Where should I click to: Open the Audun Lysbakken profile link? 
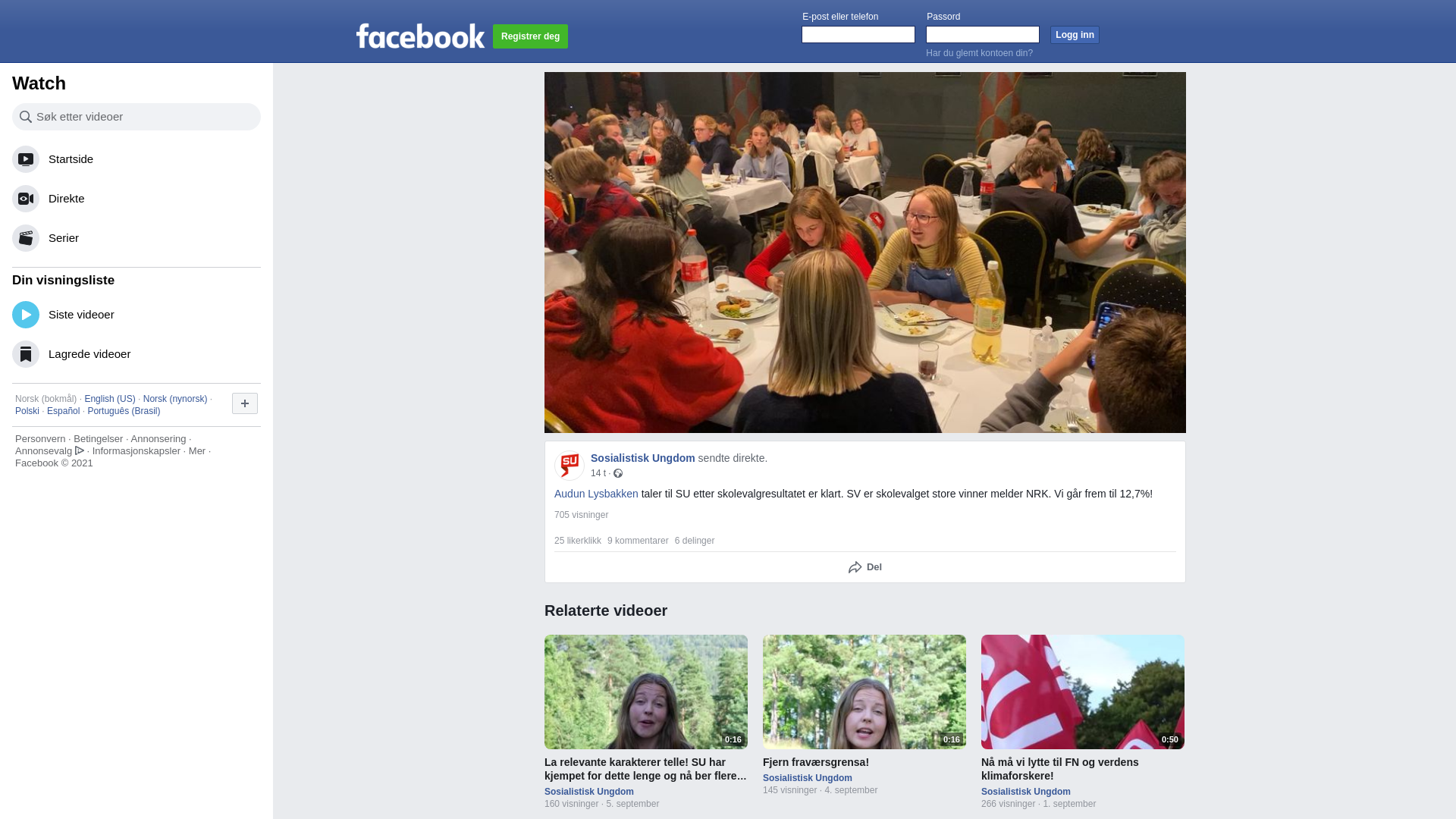pyautogui.click(x=596, y=494)
